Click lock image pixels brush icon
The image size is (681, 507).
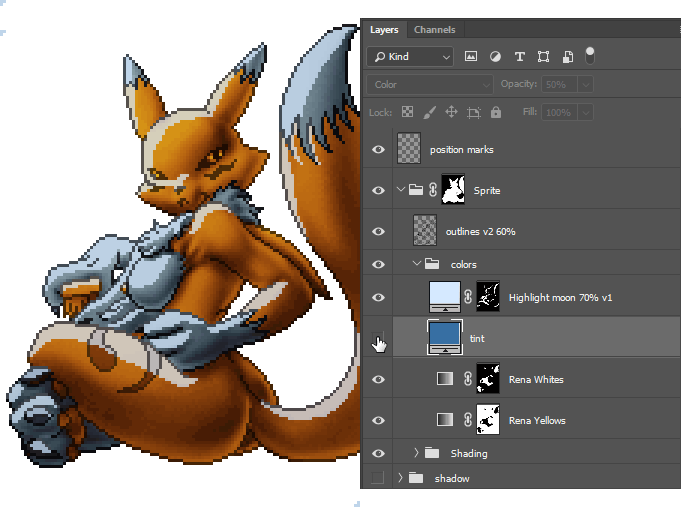pos(430,112)
